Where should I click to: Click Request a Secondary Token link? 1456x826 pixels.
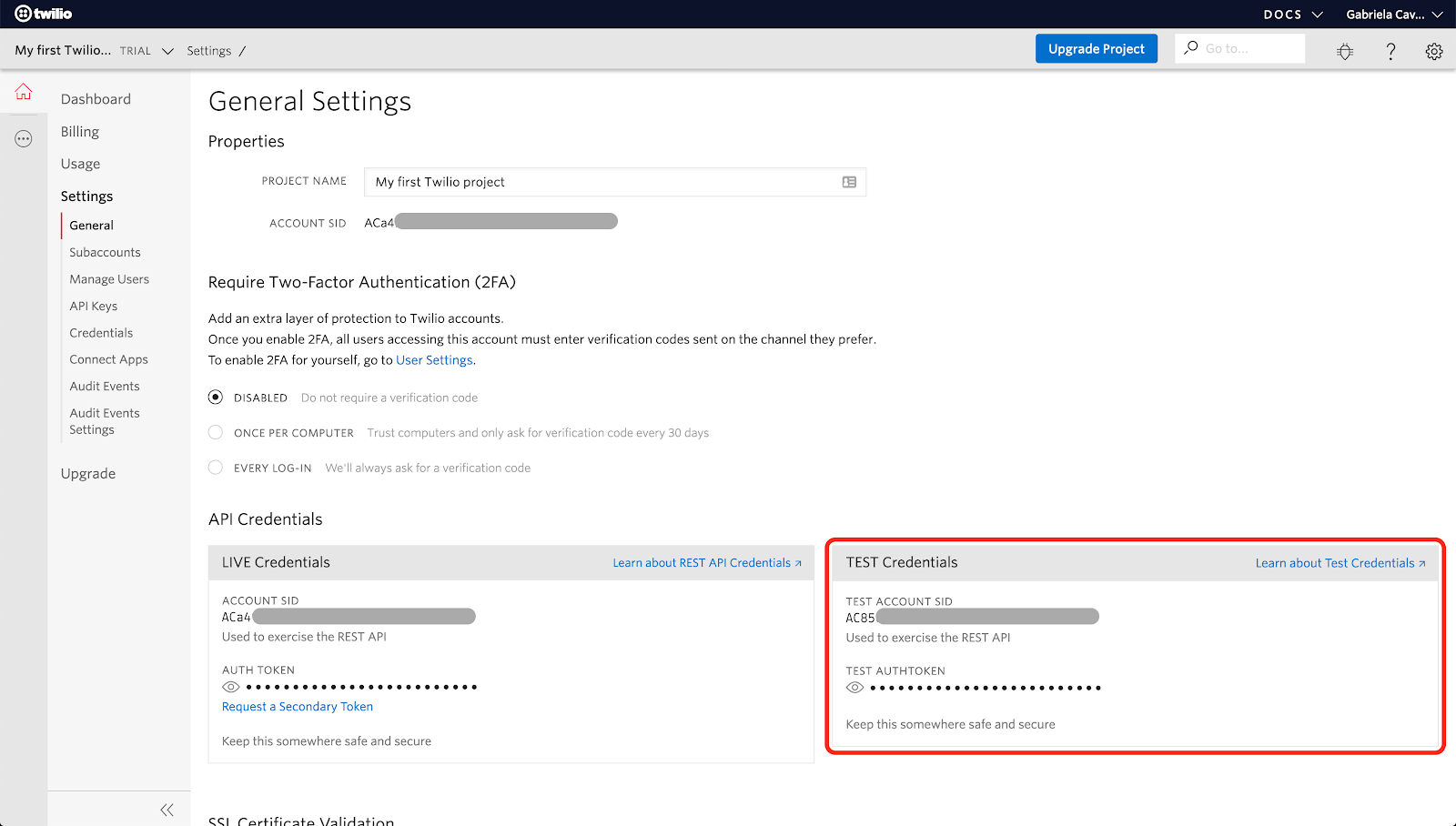point(298,707)
